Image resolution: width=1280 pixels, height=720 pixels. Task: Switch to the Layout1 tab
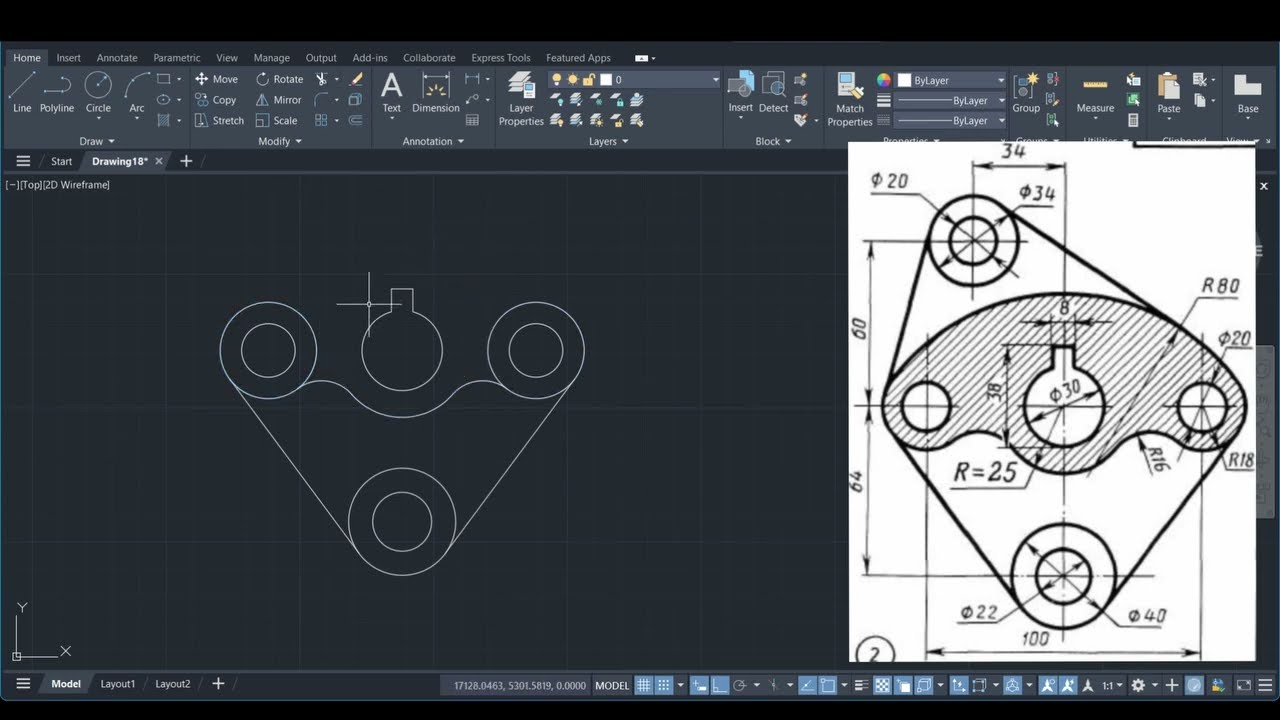[117, 684]
